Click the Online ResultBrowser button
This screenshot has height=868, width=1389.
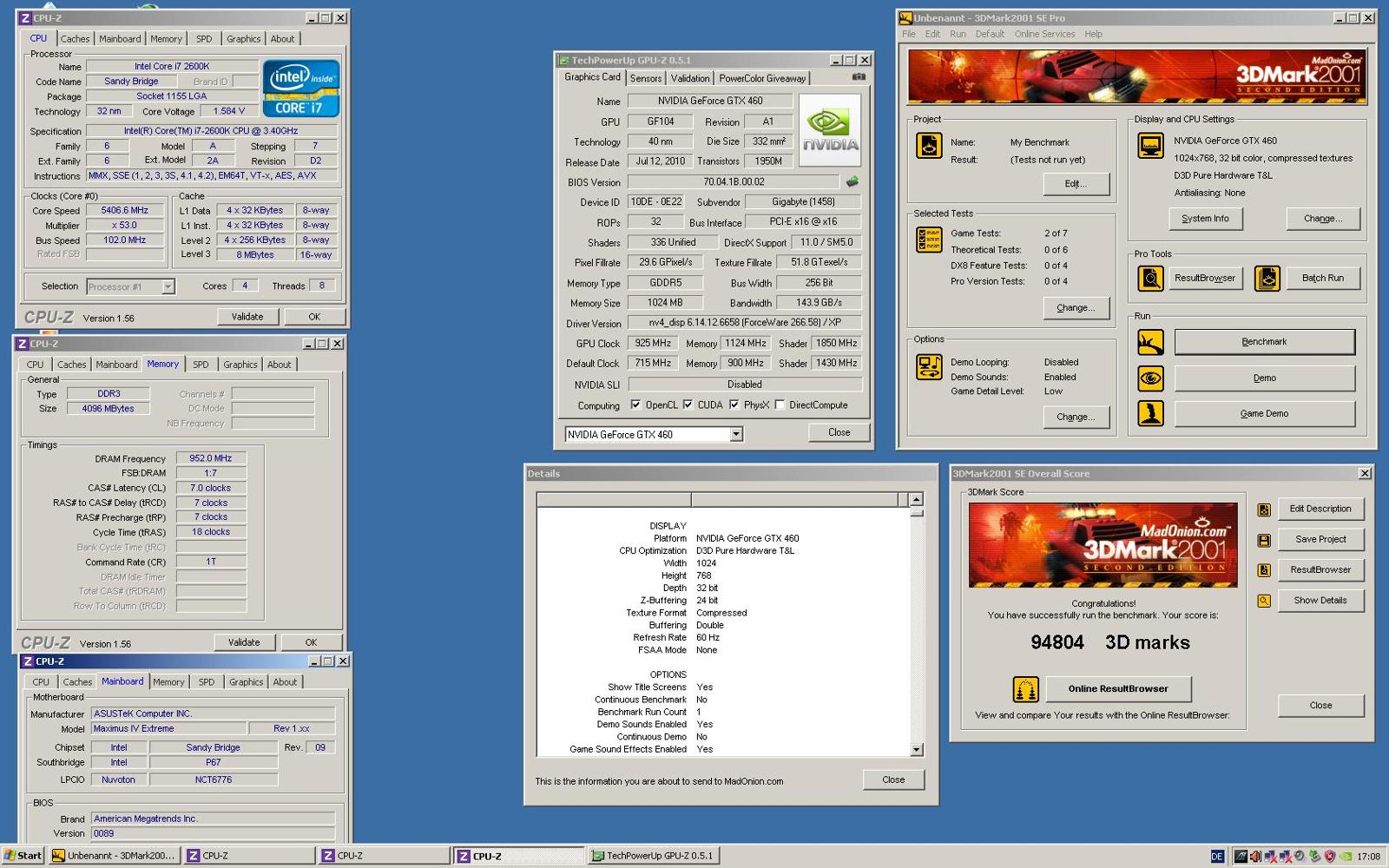click(x=1118, y=689)
